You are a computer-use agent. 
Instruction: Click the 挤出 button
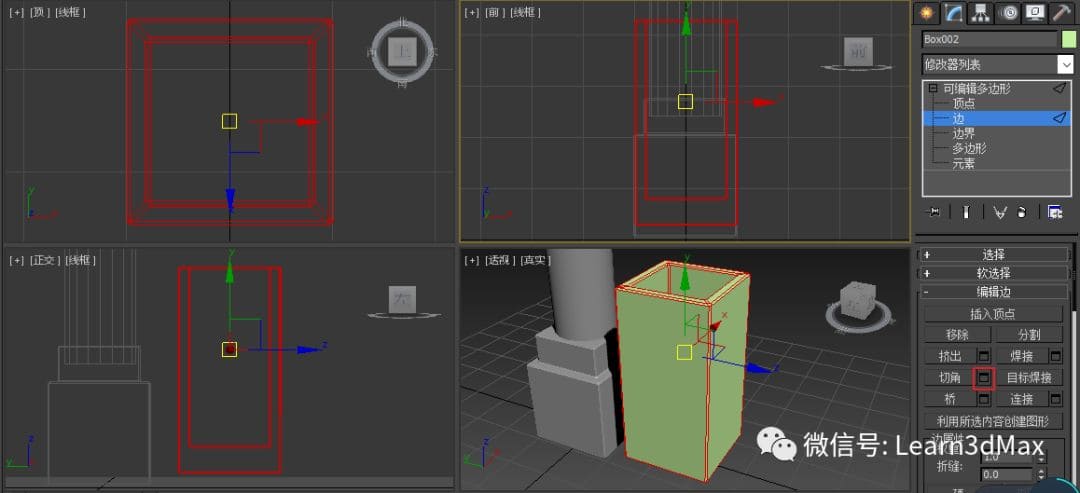click(949, 356)
